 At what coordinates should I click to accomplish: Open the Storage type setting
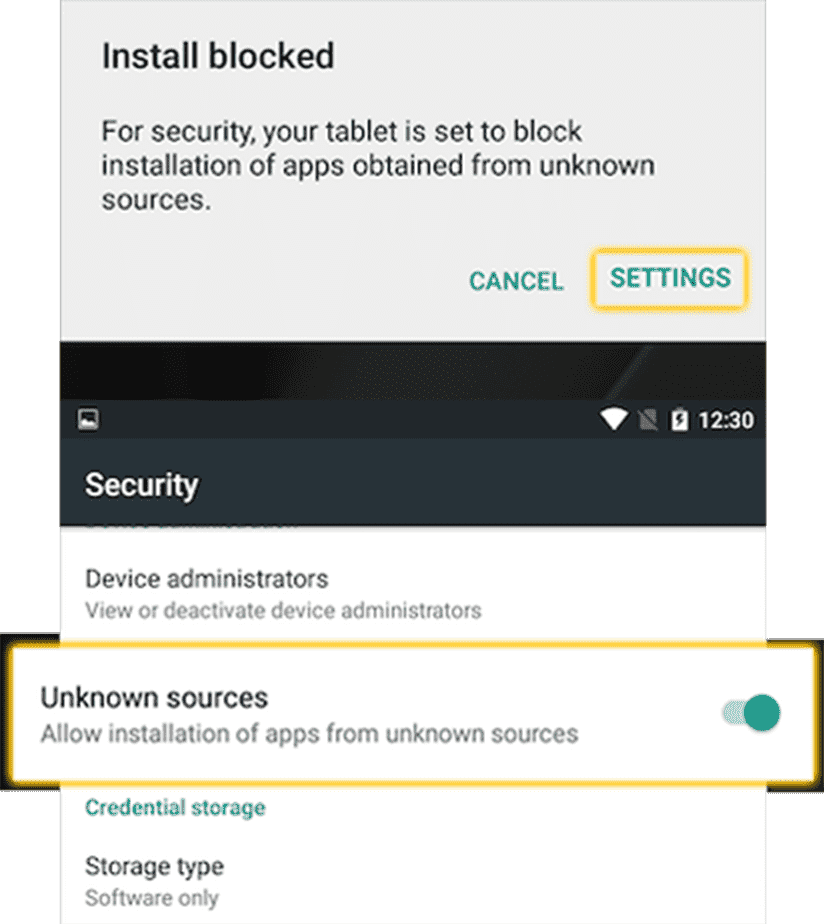(413, 882)
